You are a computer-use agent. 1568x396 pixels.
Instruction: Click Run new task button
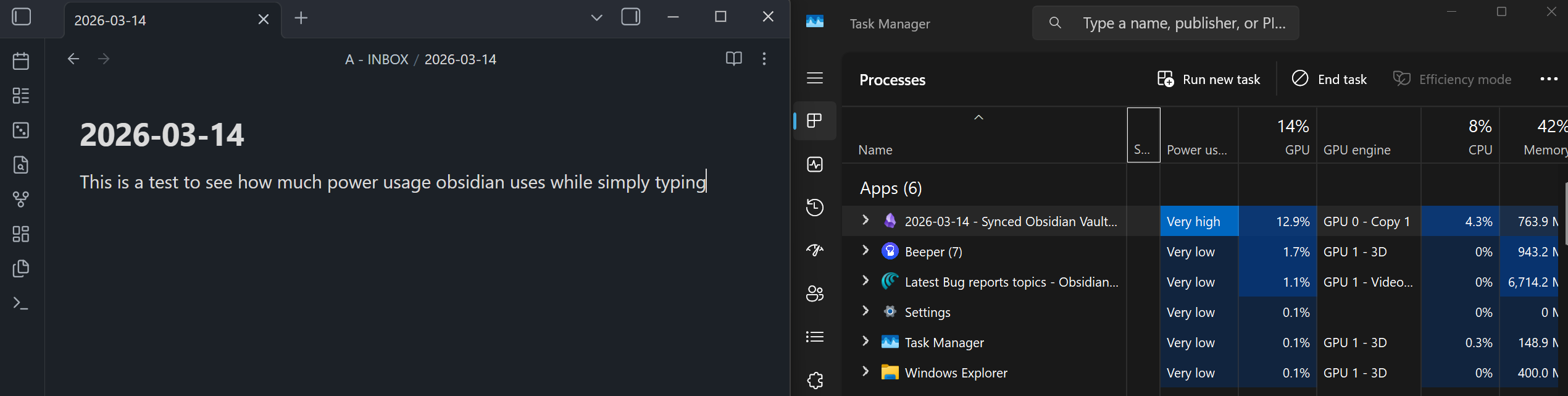[x=1209, y=79]
